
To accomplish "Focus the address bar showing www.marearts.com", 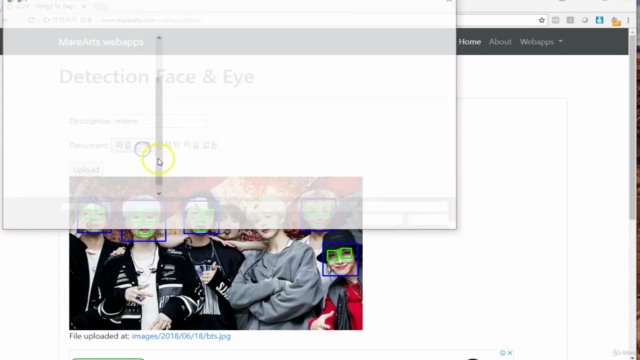I will click(151, 20).
